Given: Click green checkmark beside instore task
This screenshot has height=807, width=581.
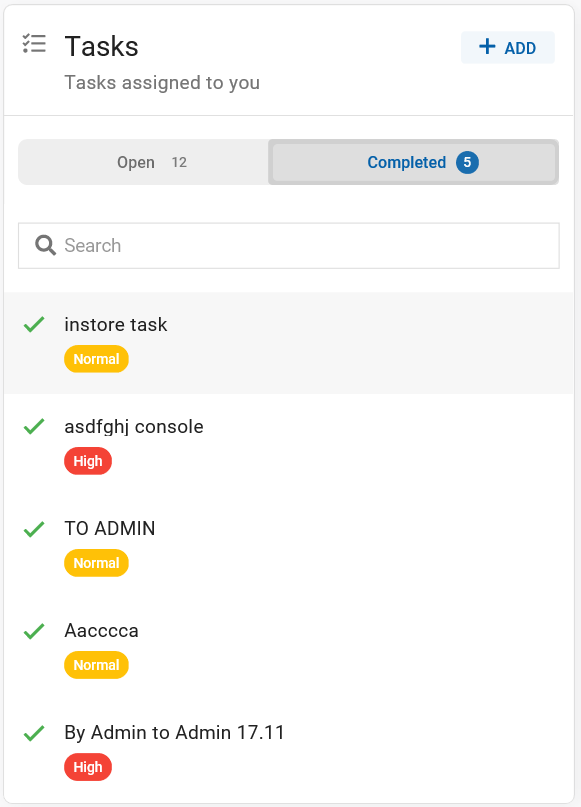Looking at the screenshot, I should [x=34, y=324].
